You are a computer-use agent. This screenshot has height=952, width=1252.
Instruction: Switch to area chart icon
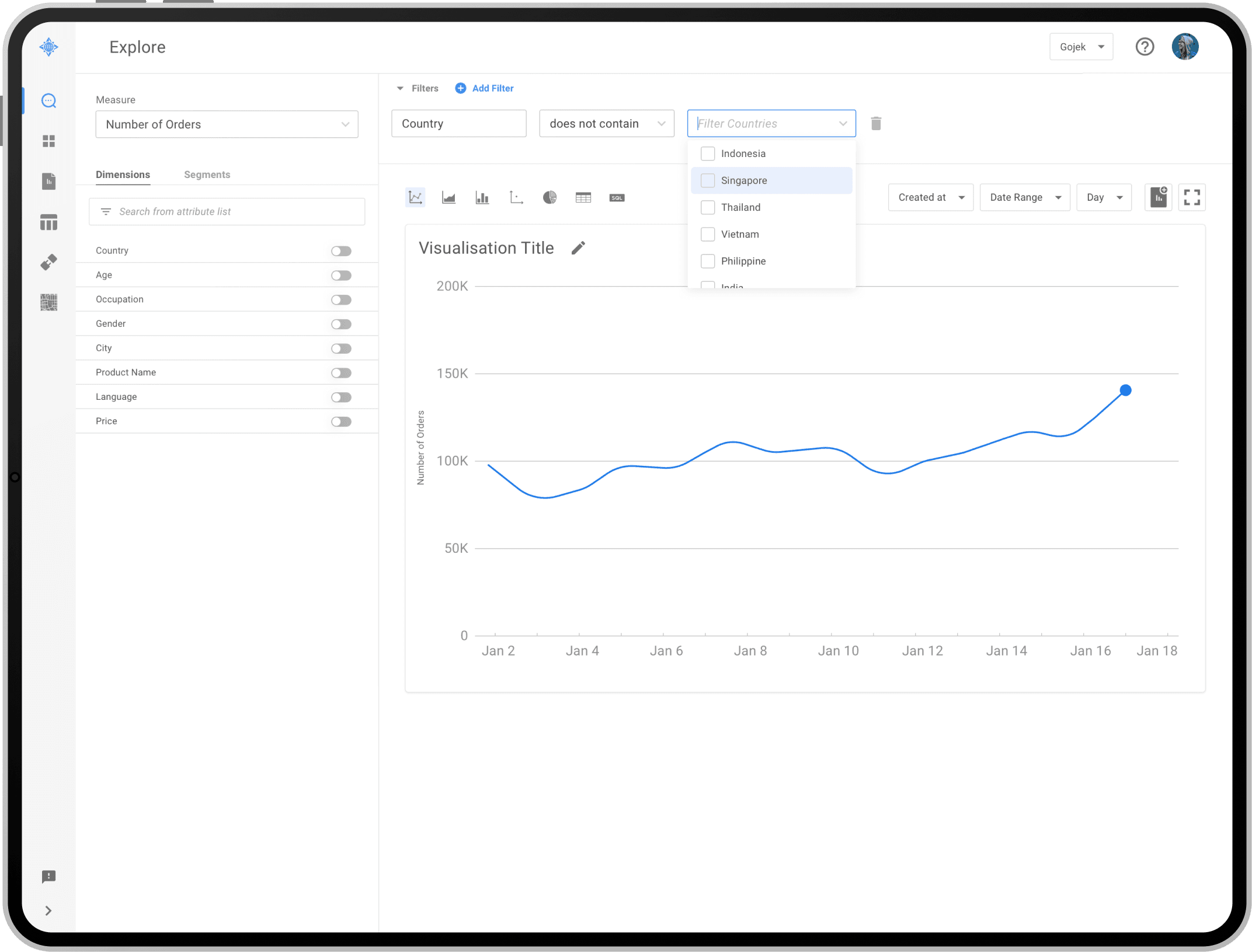tap(448, 198)
